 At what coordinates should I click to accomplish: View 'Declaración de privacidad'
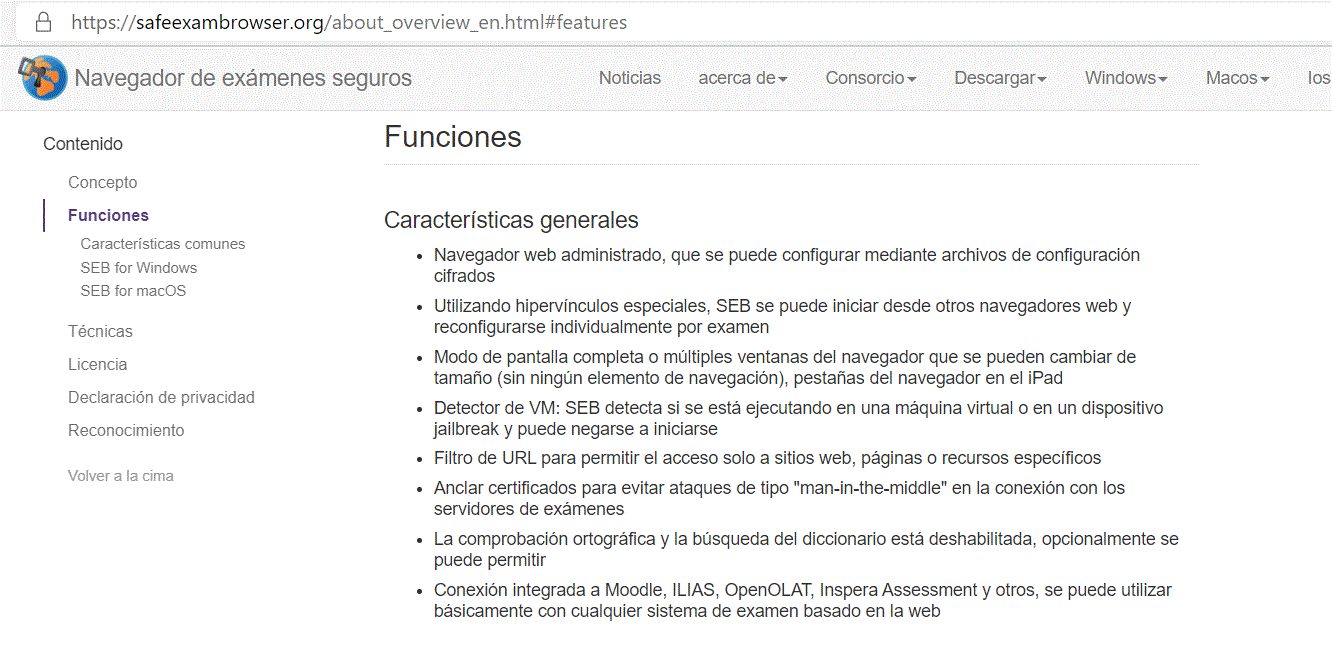(161, 397)
